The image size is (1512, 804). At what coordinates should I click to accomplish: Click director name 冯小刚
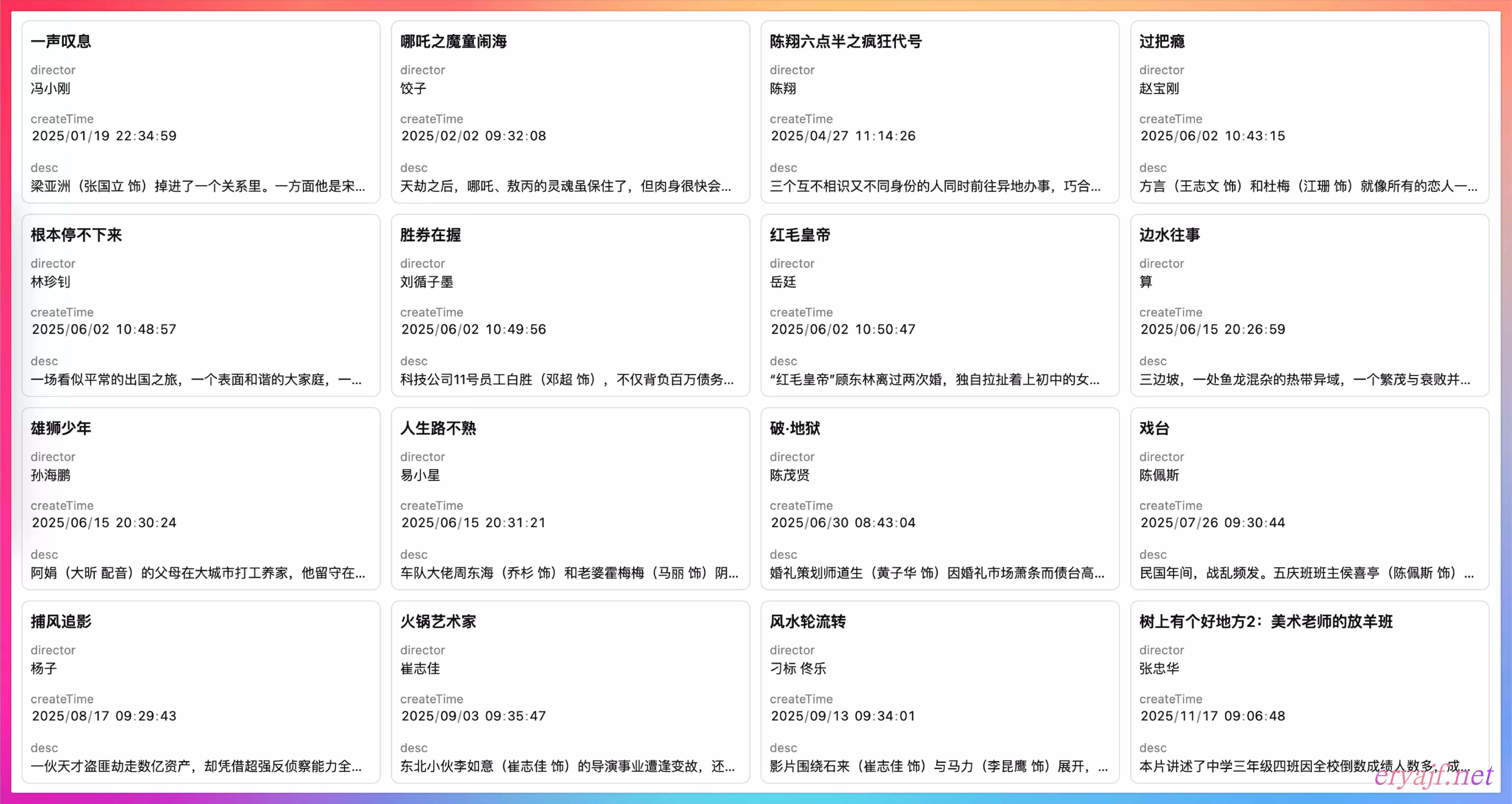click(x=50, y=89)
